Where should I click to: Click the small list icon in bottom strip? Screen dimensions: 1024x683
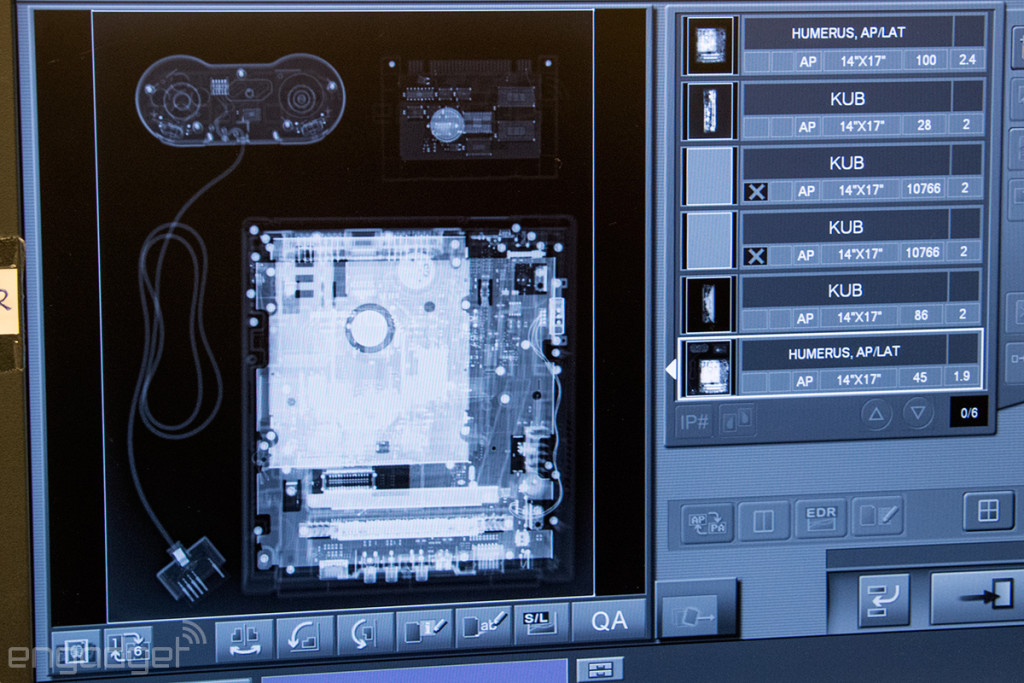pyautogui.click(x=600, y=669)
